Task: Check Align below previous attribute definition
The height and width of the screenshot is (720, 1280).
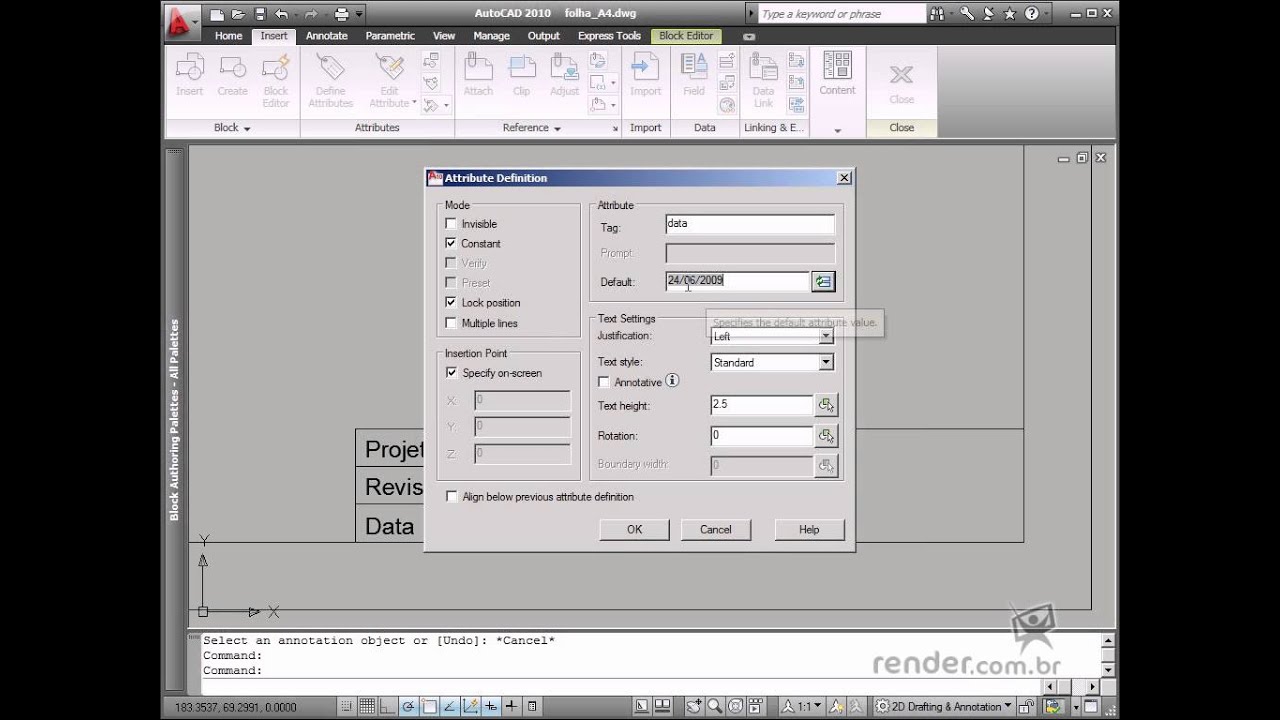Action: tap(452, 496)
